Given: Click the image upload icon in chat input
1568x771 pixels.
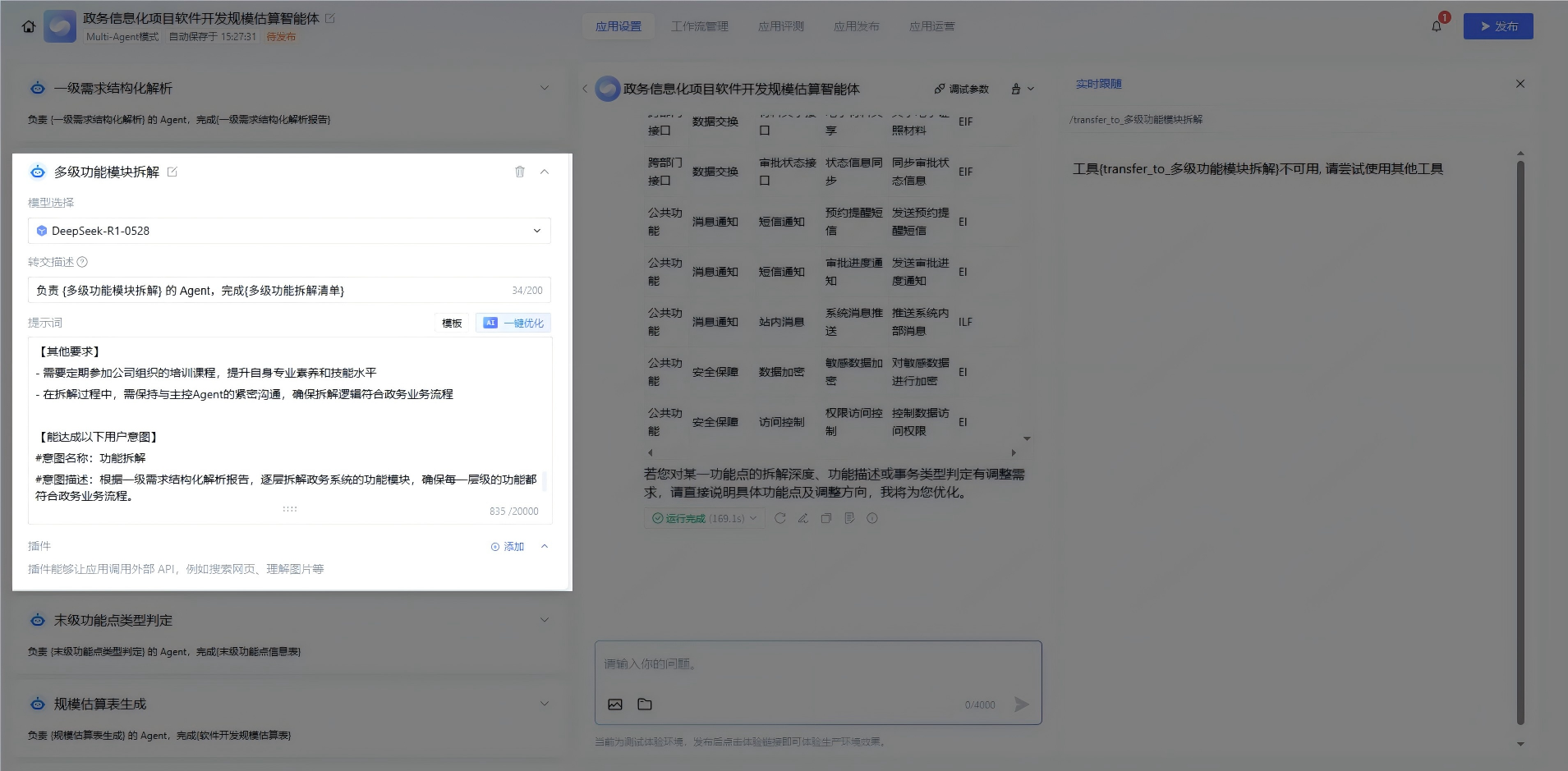Looking at the screenshot, I should pos(615,704).
